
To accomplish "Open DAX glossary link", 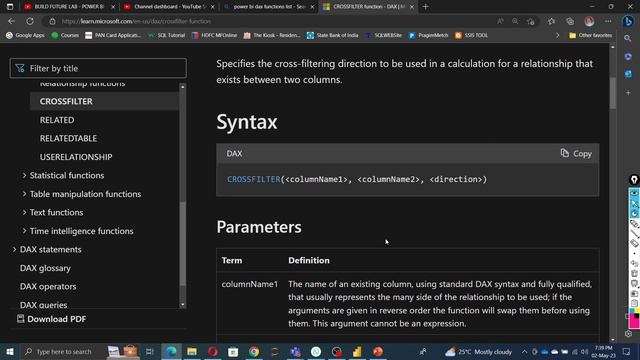I will pyautogui.click(x=45, y=268).
